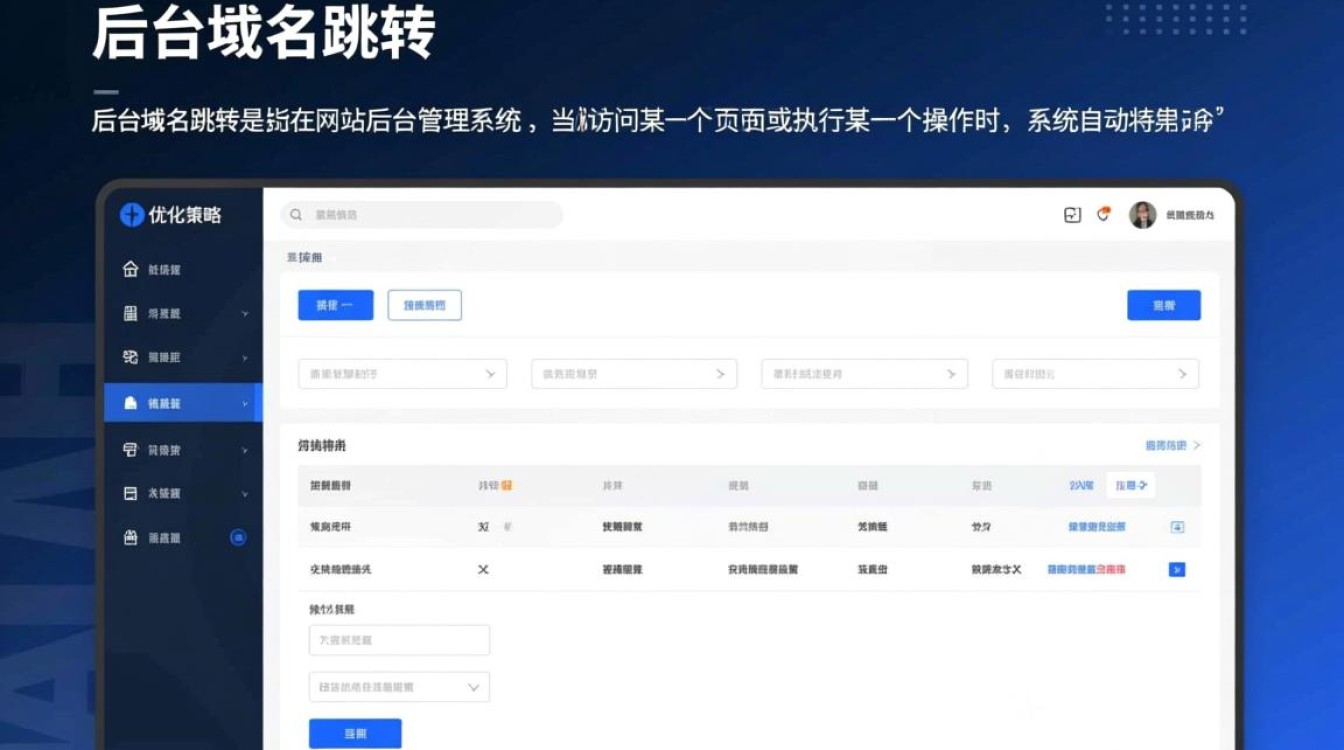The width and height of the screenshot is (1344, 750).
Task: Select the printer icon in the sidebar
Action: point(129,450)
